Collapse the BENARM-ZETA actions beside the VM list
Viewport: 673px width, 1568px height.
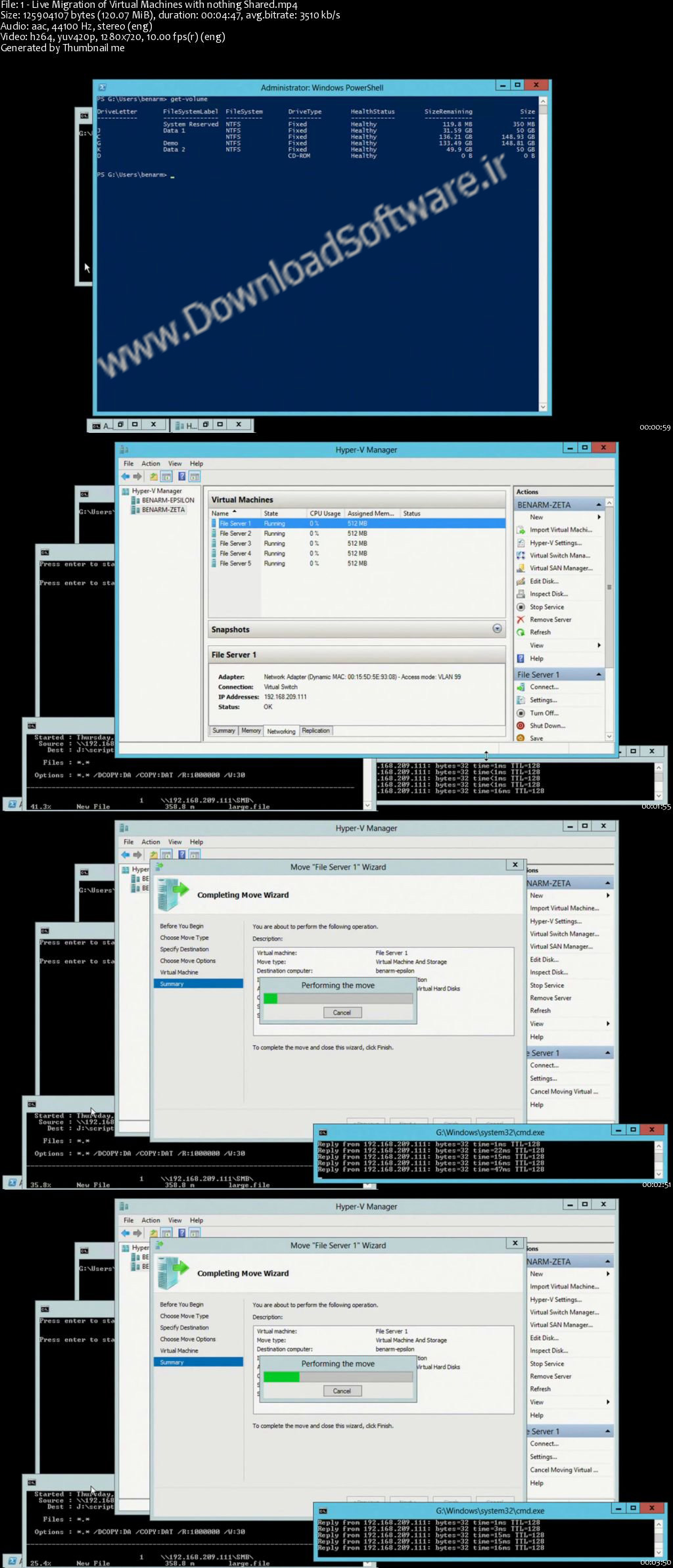click(599, 504)
